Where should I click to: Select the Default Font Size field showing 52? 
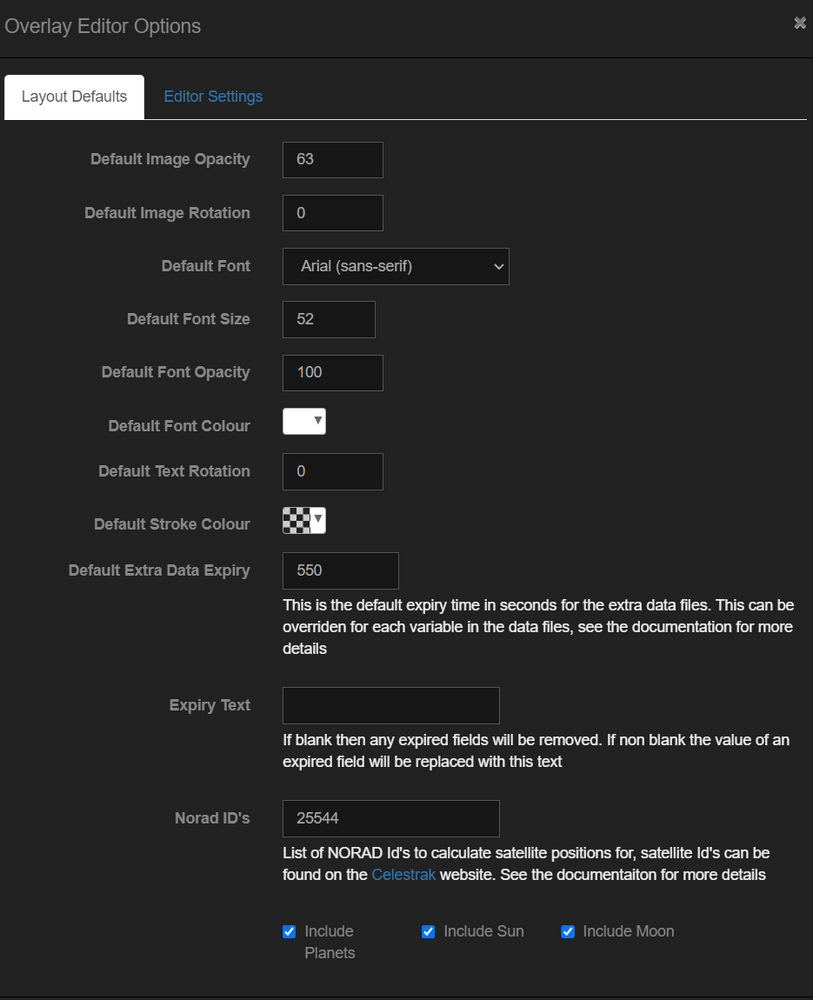click(x=329, y=319)
